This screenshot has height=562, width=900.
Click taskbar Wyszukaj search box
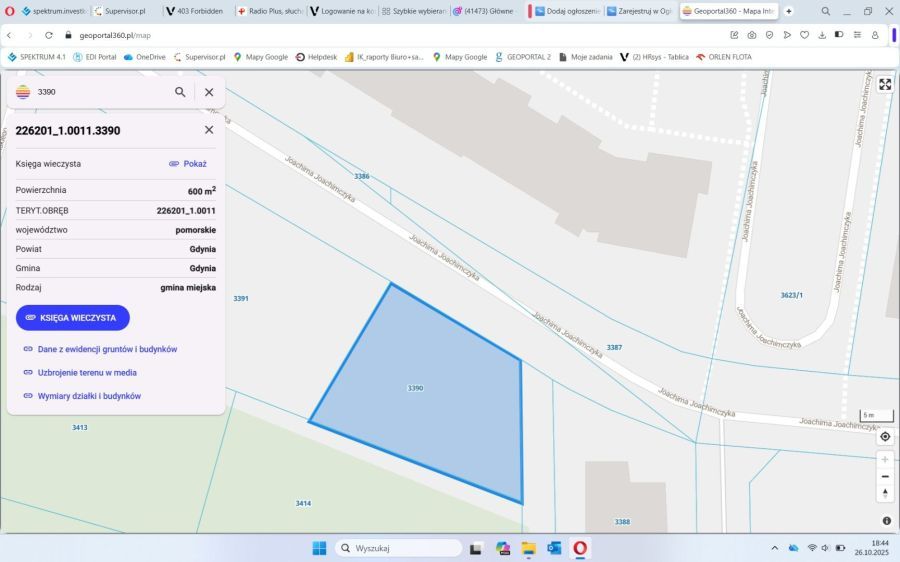coord(398,548)
